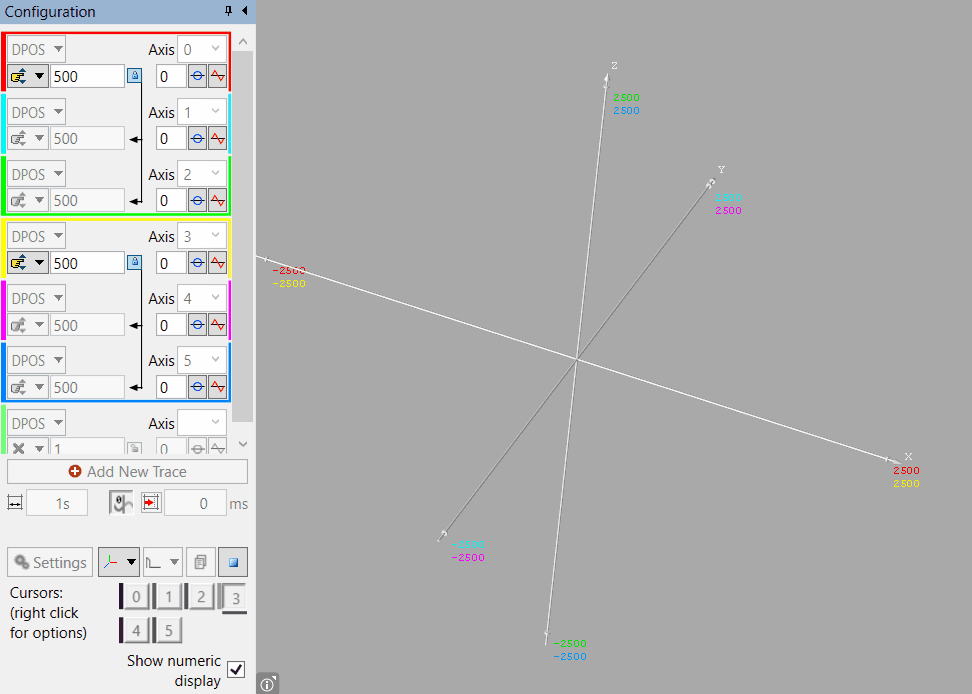Click the copy icon next to Settings
This screenshot has height=694, width=972.
(x=200, y=562)
